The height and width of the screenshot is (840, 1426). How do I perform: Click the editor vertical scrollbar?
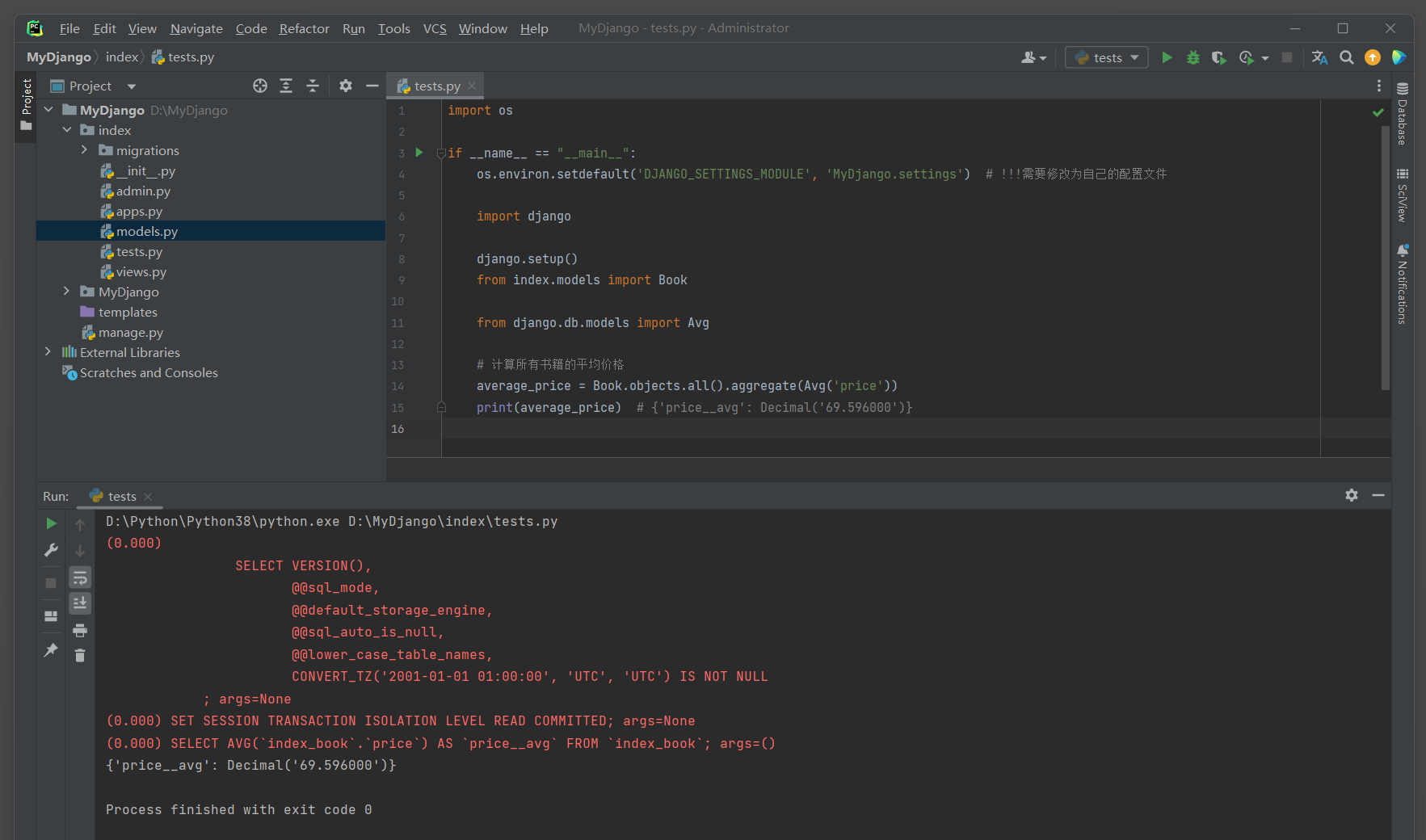coord(1386,258)
